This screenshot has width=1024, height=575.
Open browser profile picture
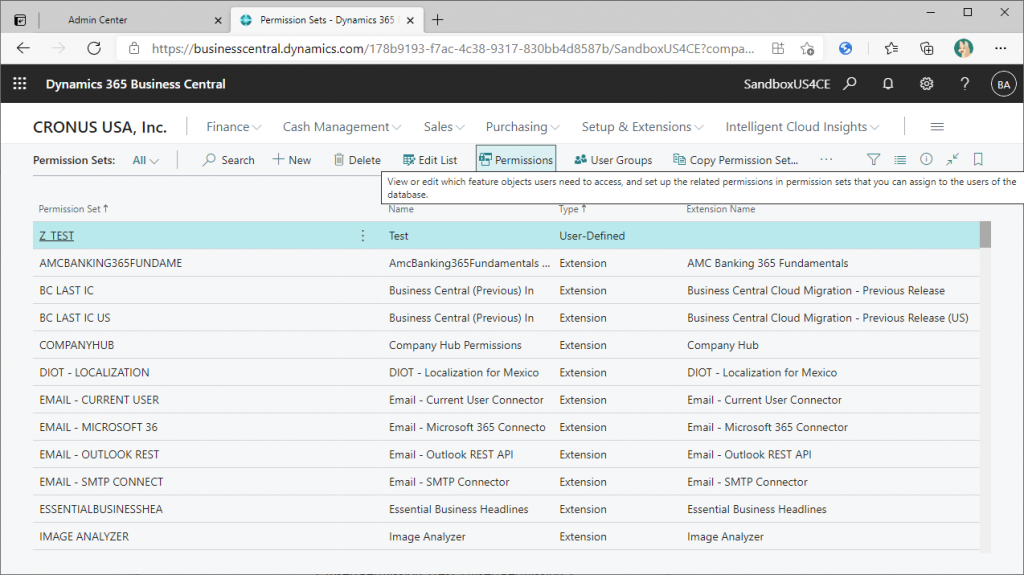point(963,48)
